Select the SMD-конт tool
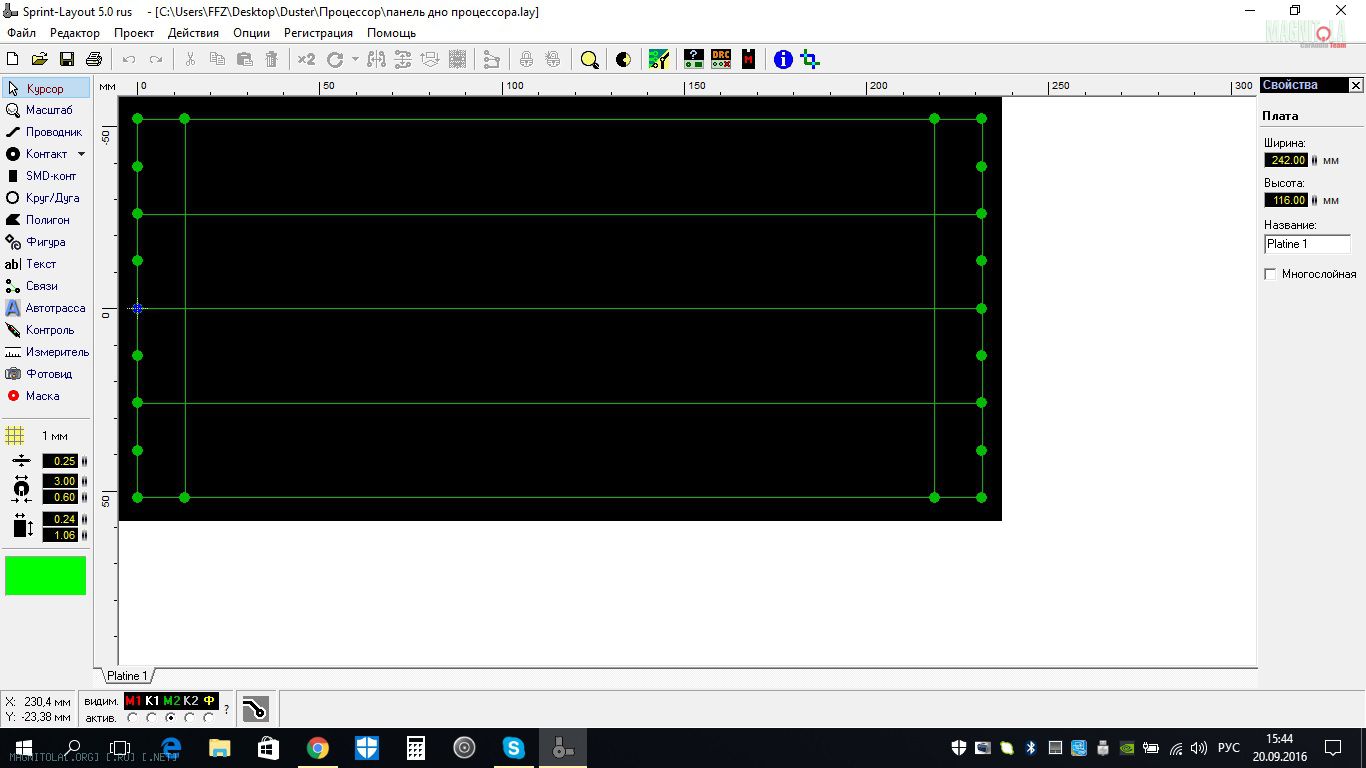The width and height of the screenshot is (1366, 768). click(46, 176)
